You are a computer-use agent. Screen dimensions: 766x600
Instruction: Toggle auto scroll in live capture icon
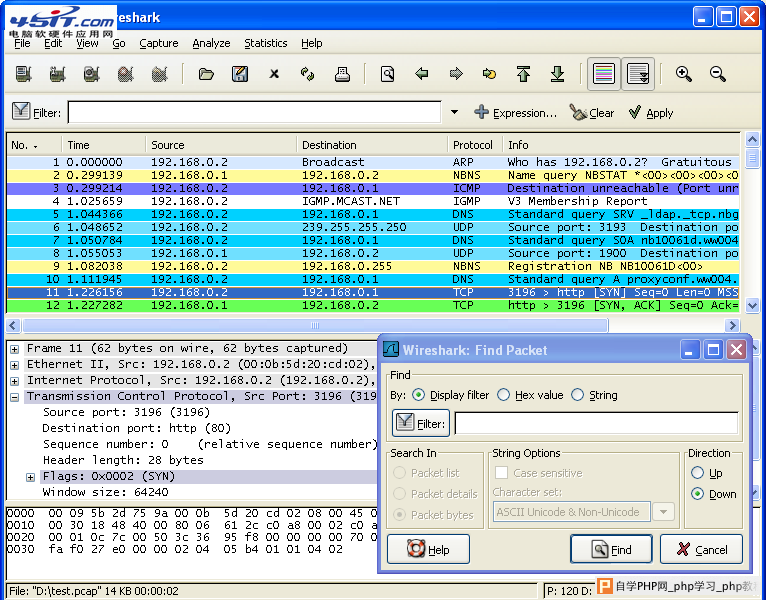point(638,74)
